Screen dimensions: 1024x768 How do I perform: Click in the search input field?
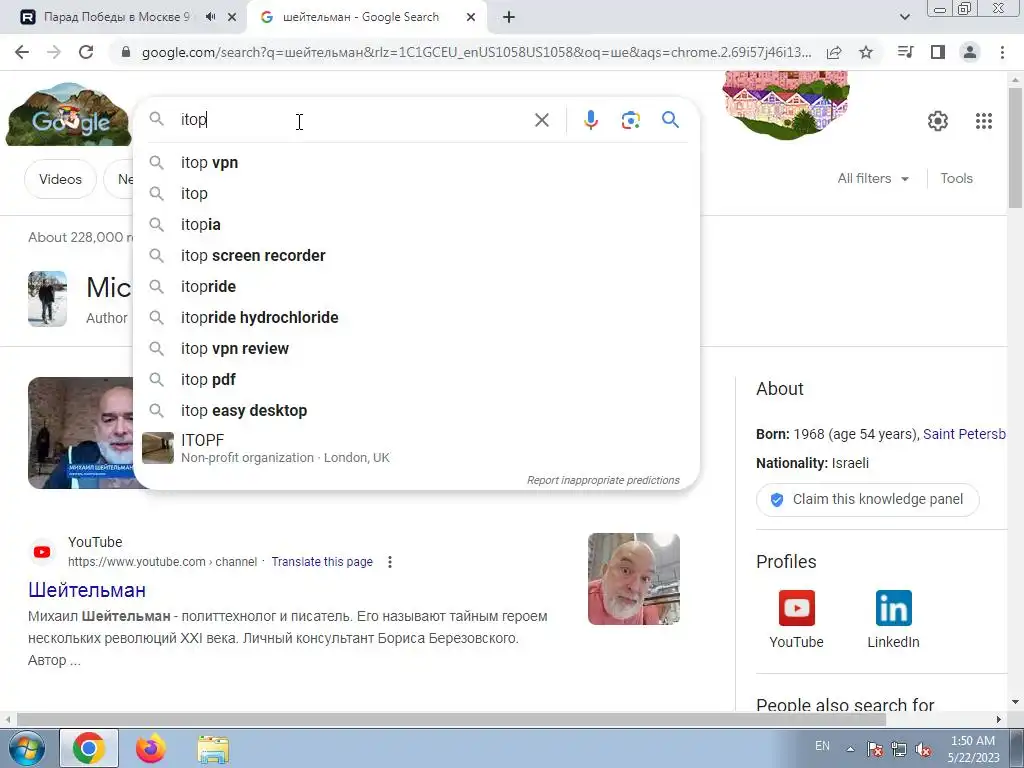[x=353, y=120]
